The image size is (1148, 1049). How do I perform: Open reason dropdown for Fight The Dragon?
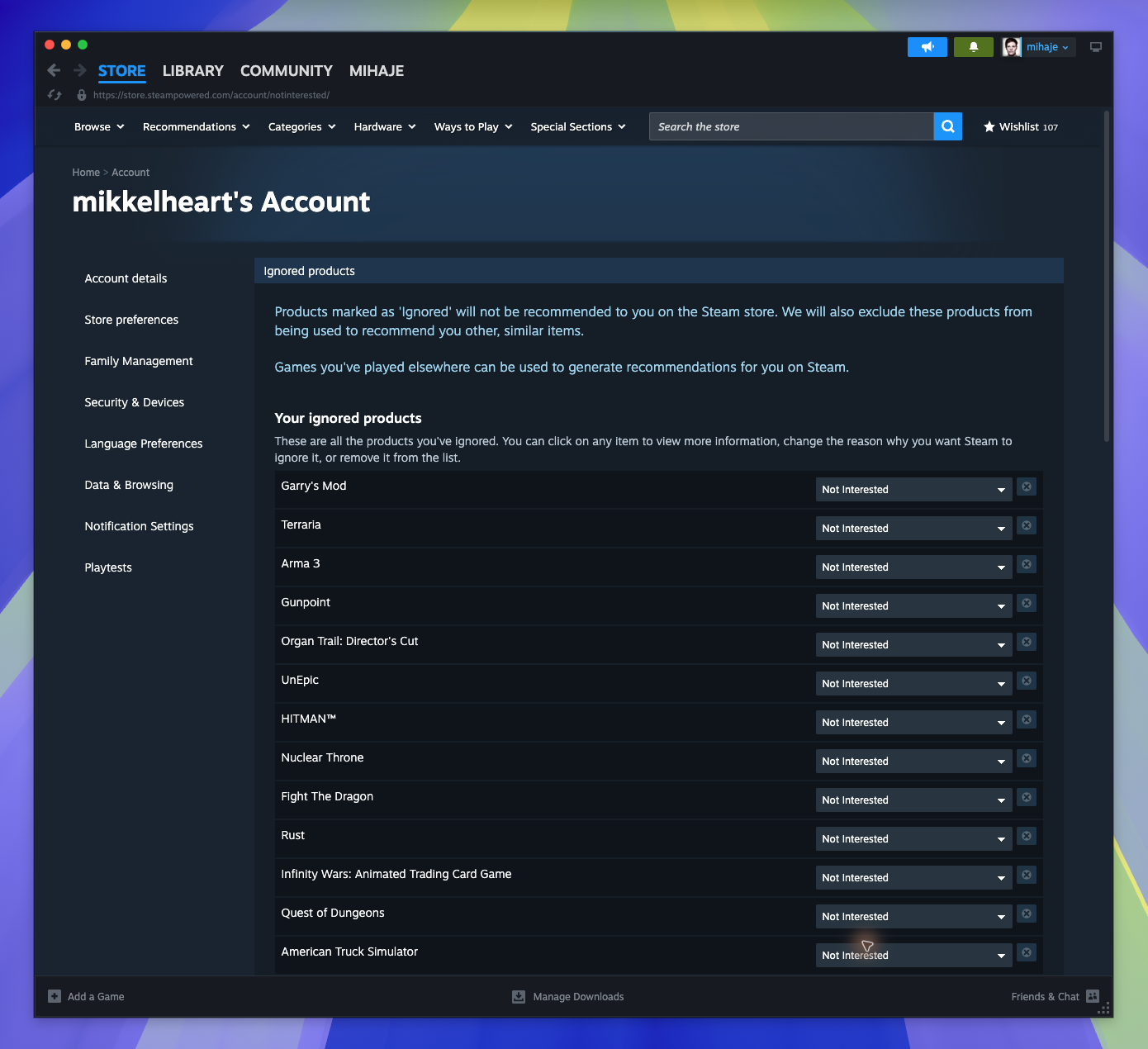click(913, 800)
